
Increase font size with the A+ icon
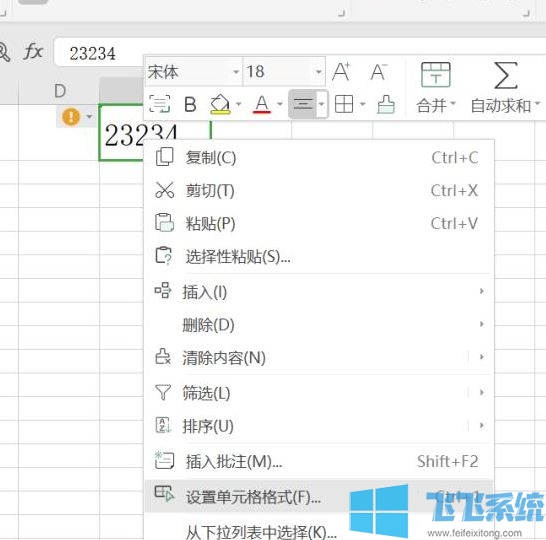[x=341, y=72]
